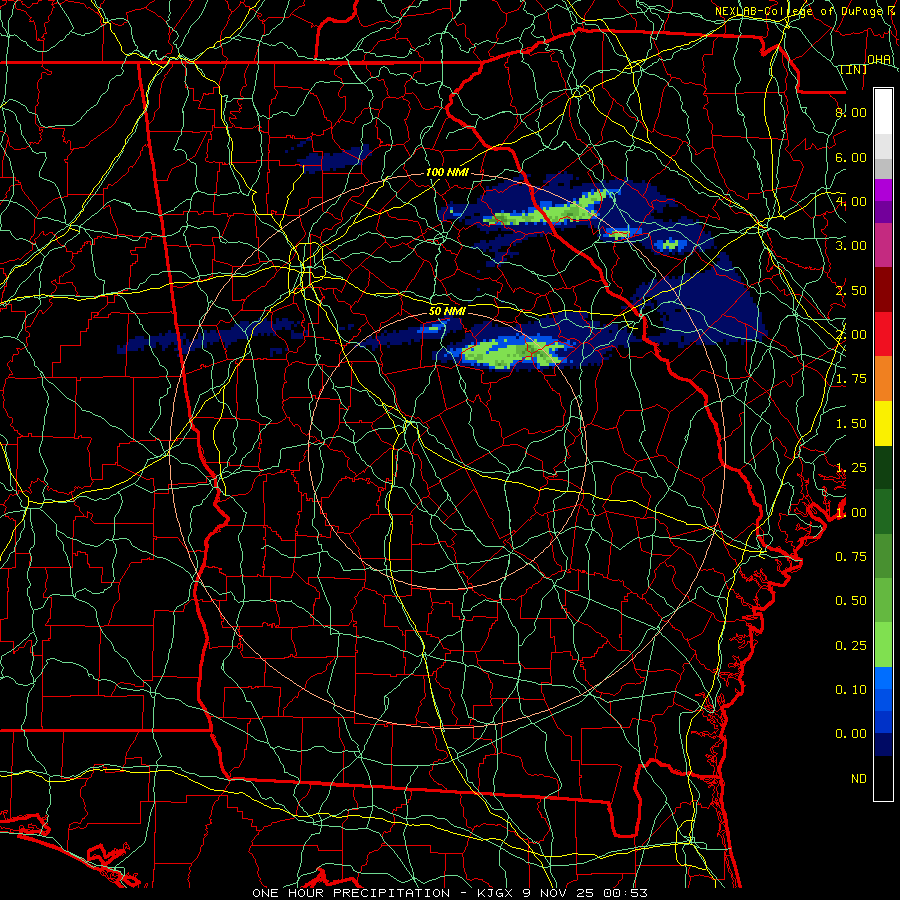This screenshot has width=900, height=900.
Task: Click the ONE HOUR PRECIPITATION caption text
Action: pos(351,893)
